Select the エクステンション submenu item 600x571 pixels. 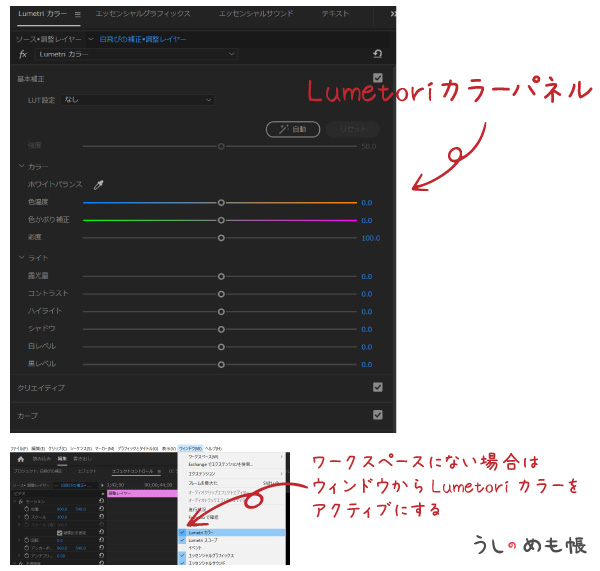coord(232,474)
